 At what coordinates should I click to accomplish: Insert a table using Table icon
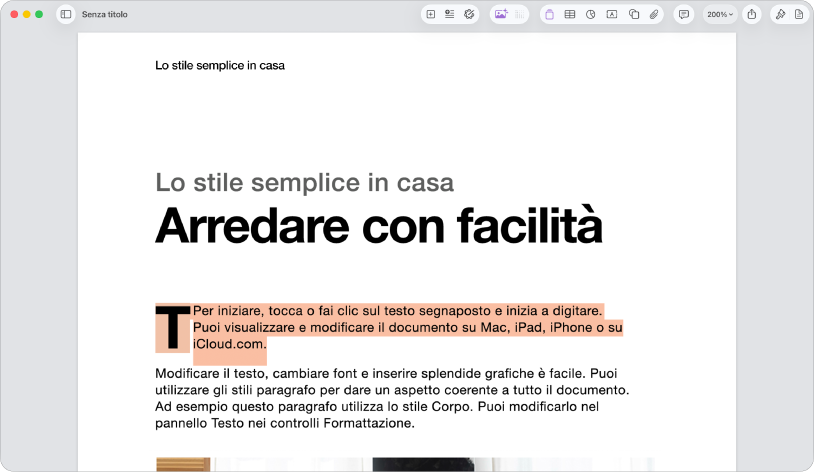coord(570,15)
